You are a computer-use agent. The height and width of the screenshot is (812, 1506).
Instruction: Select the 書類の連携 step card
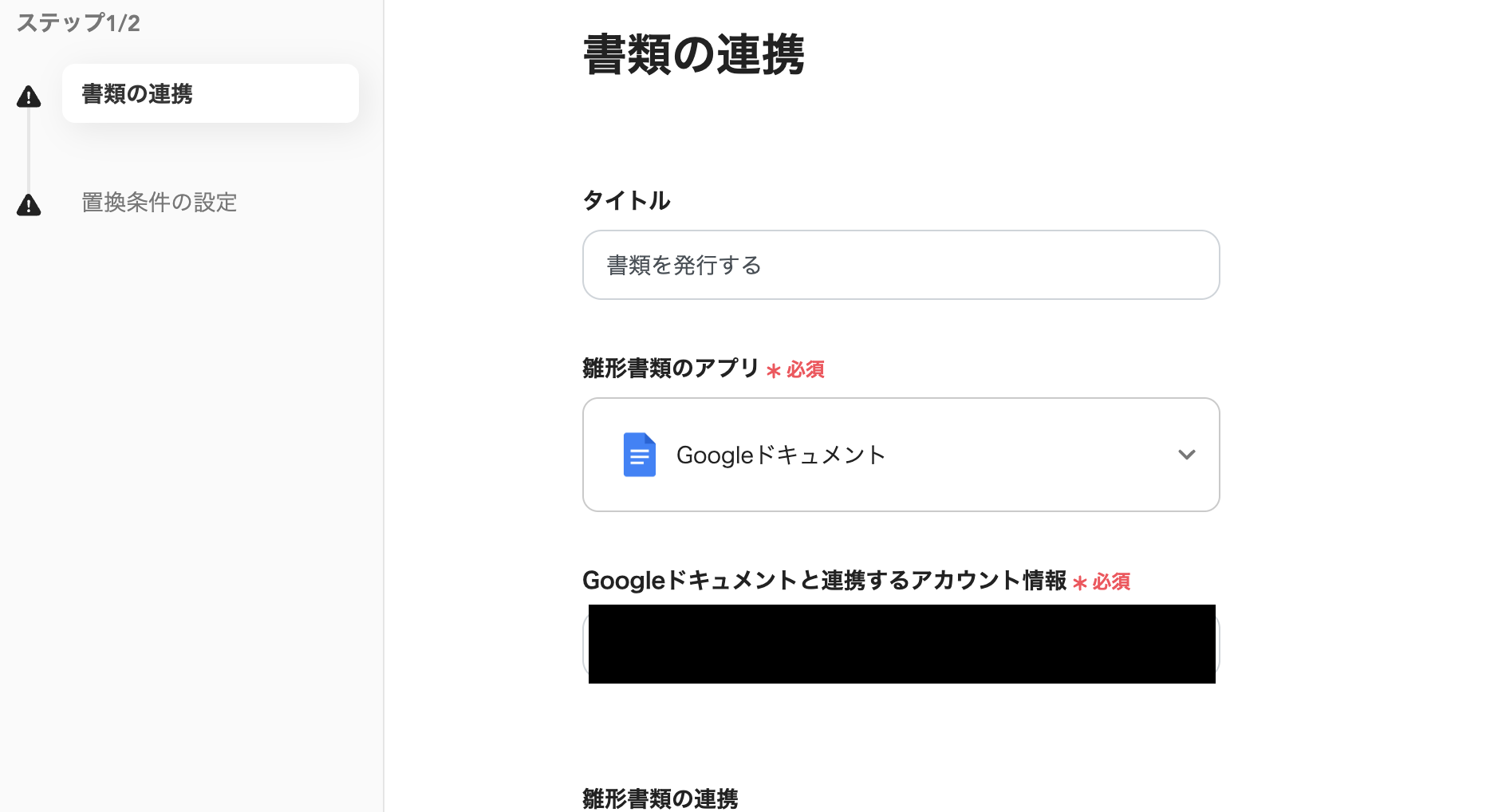click(x=210, y=93)
